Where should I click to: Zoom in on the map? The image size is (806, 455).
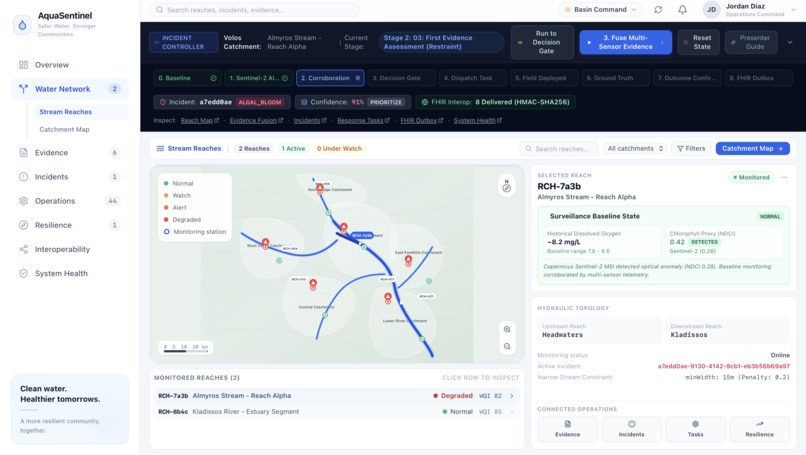507,329
